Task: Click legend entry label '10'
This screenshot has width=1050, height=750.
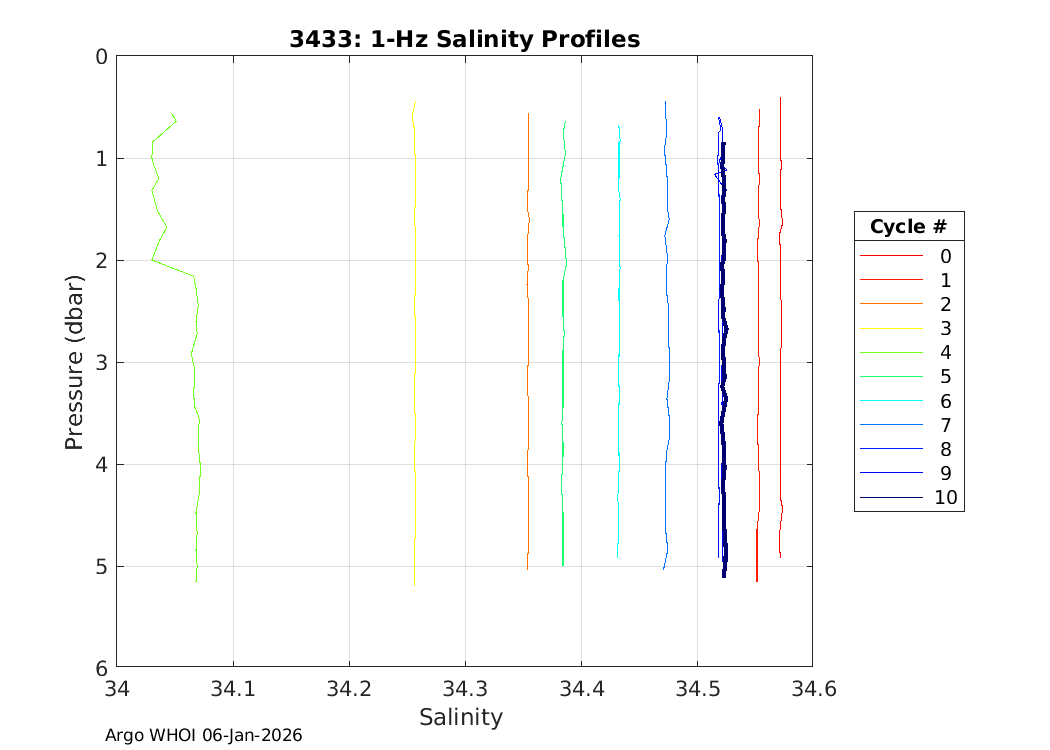Action: 945,498
